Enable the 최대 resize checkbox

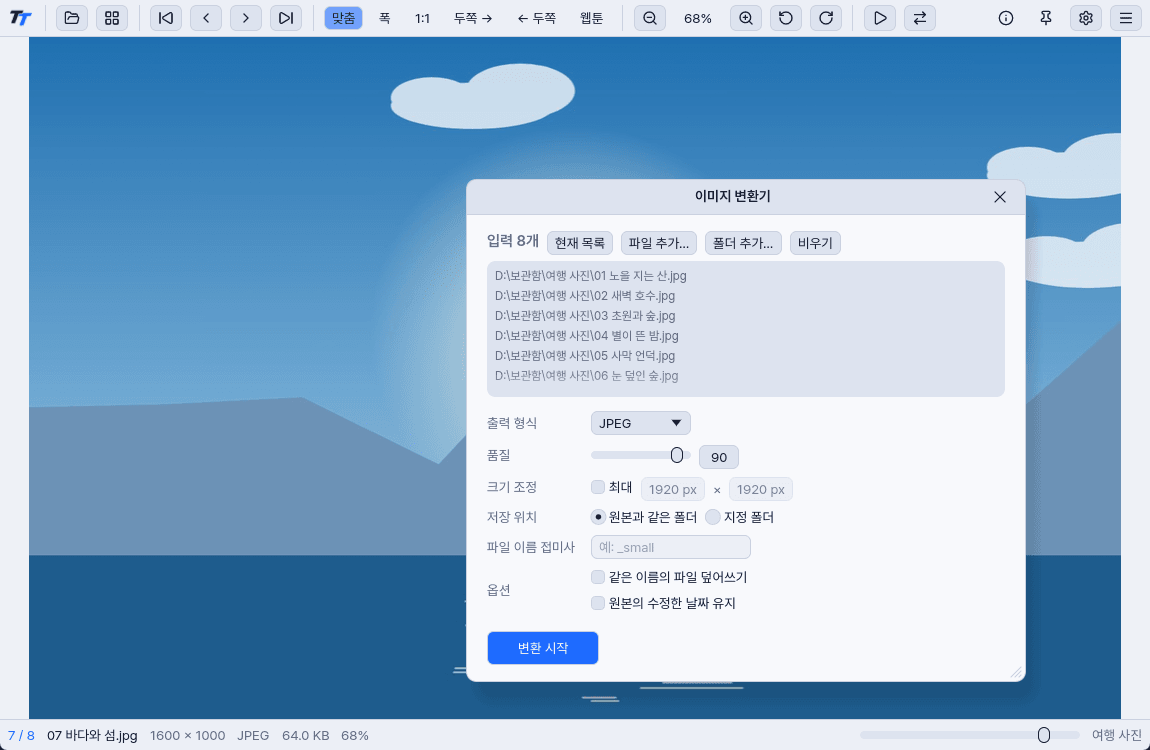coord(598,487)
